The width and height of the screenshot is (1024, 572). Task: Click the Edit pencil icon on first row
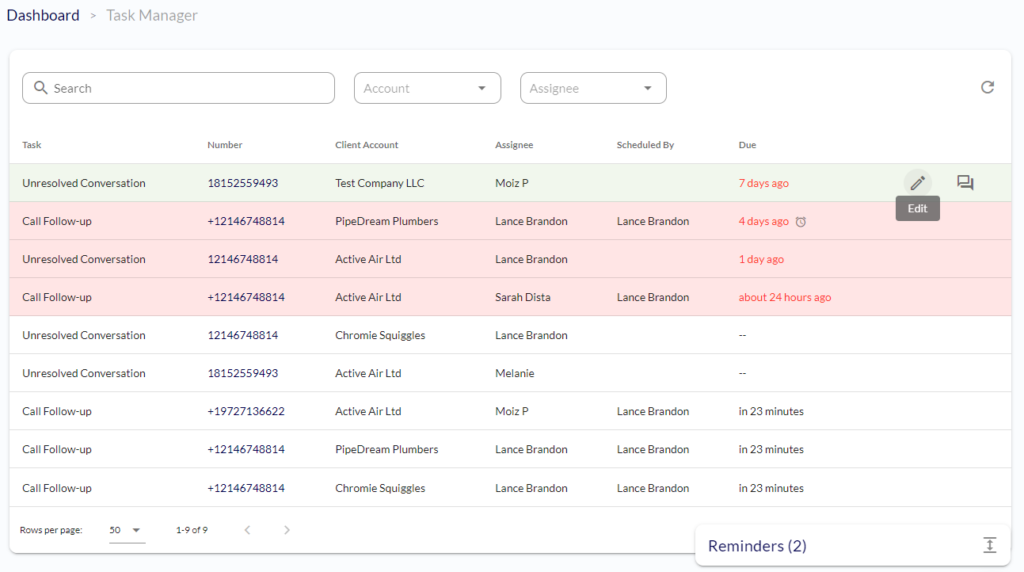(x=918, y=183)
